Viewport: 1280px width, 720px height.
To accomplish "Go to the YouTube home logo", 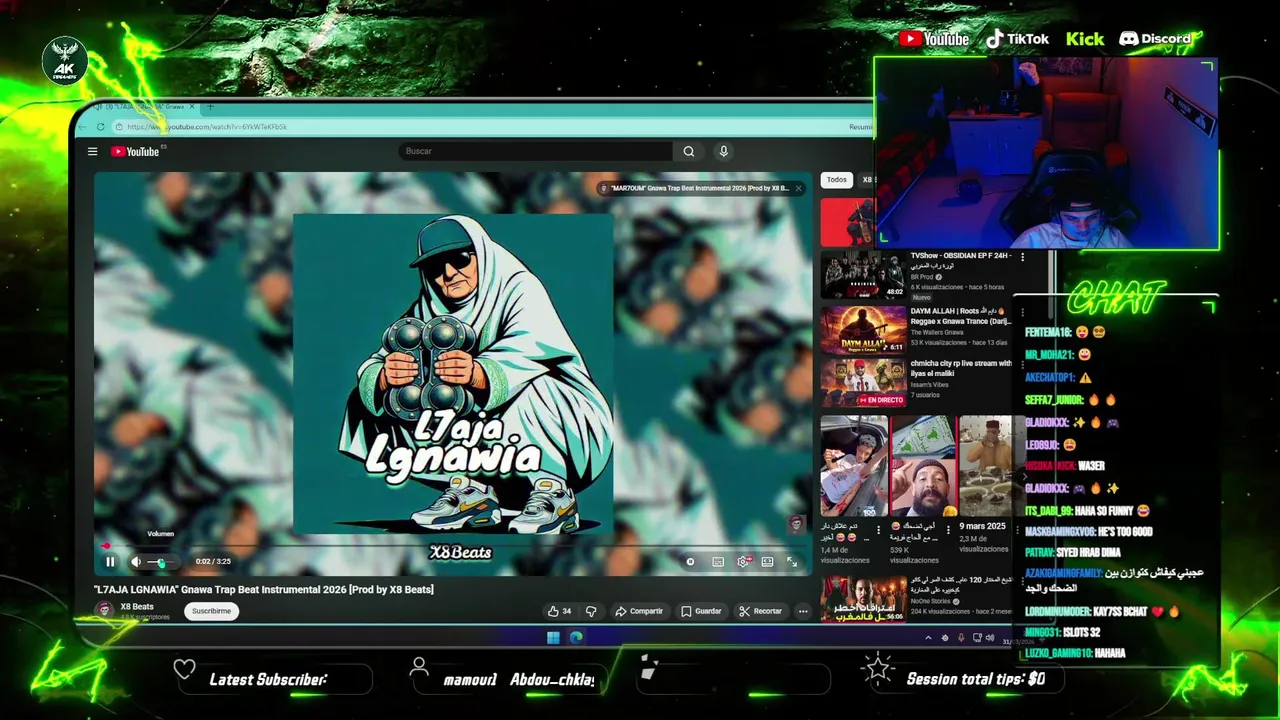I will point(136,152).
